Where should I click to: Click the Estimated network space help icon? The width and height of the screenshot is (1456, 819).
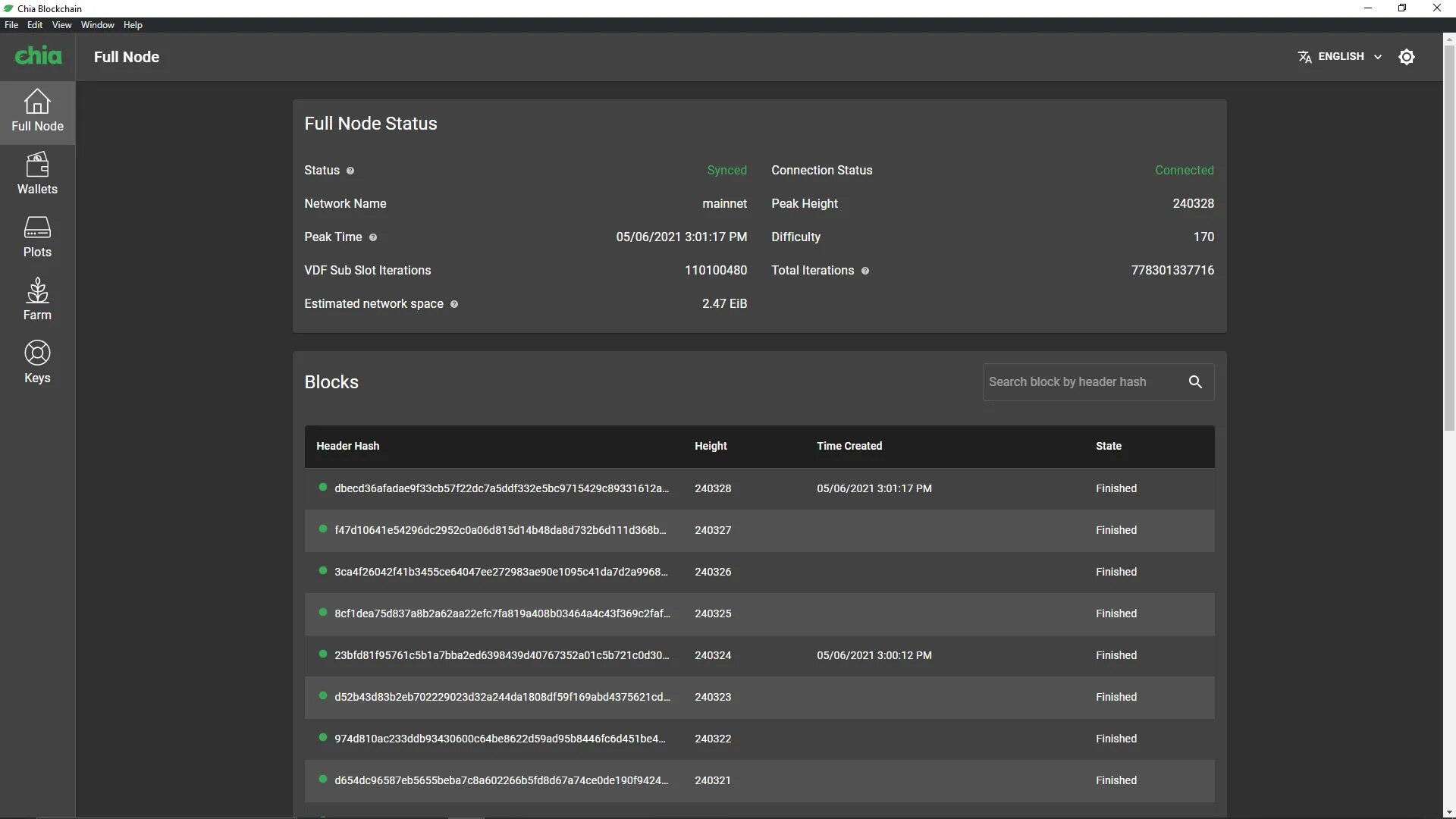pos(454,304)
